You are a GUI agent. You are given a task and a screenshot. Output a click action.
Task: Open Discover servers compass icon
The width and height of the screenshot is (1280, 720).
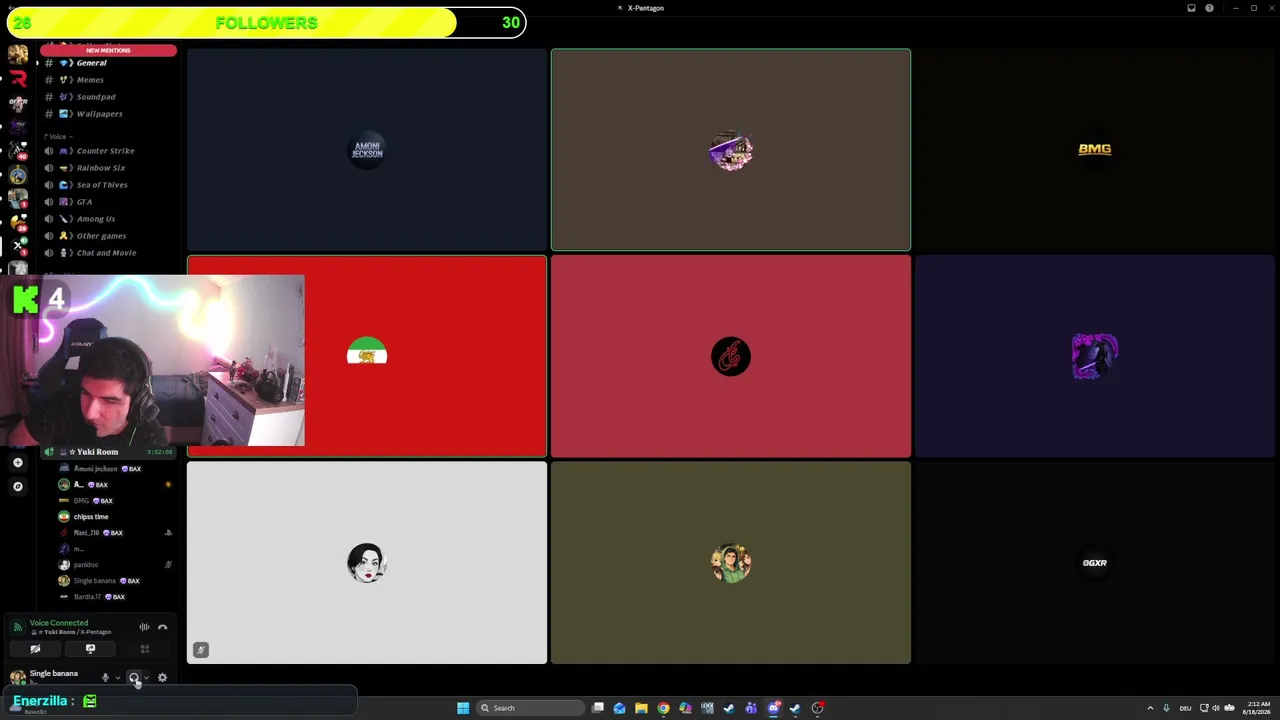[x=17, y=486]
